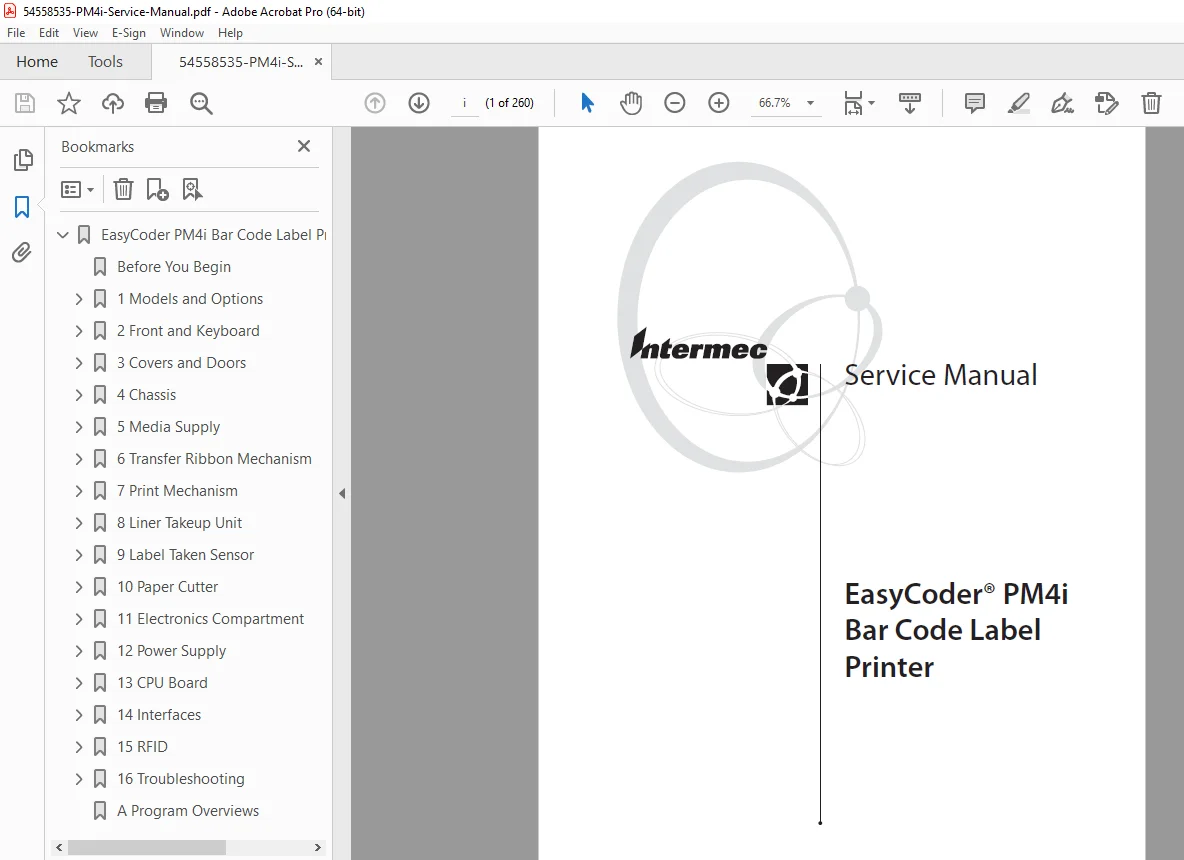The height and width of the screenshot is (860, 1184).
Task: Print the document using printer icon
Action: coord(156,103)
